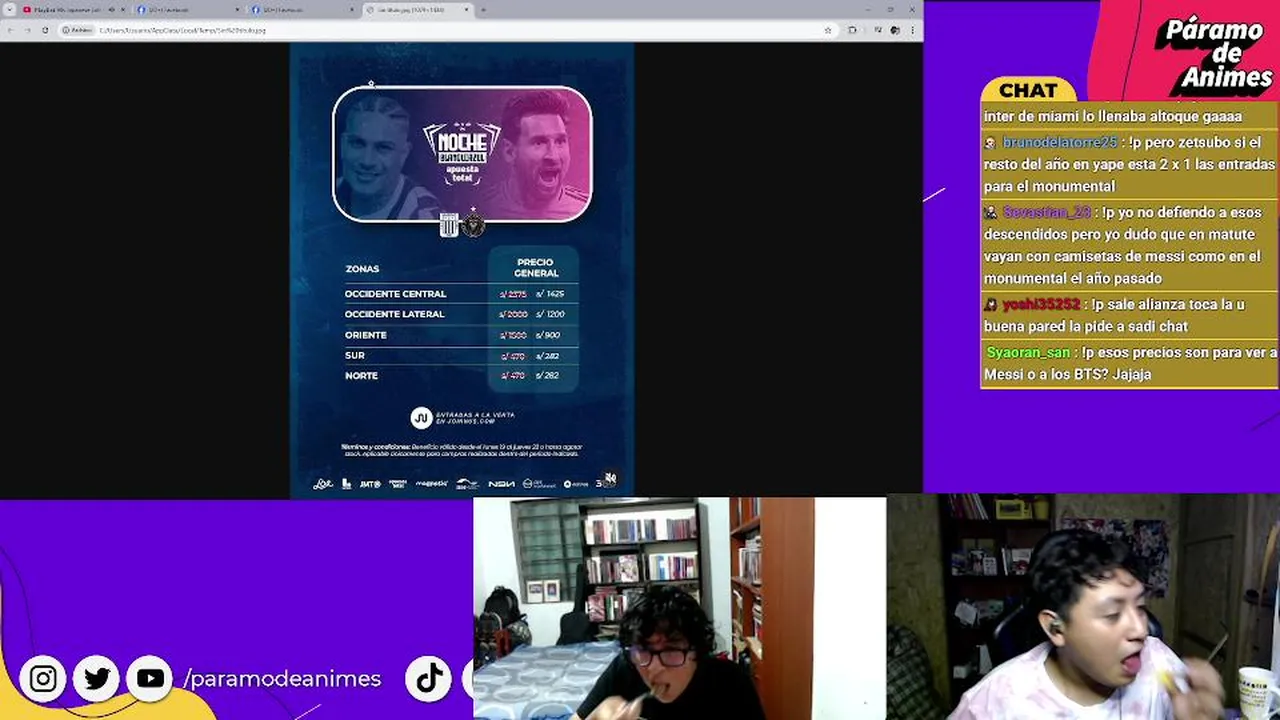Select the NORTE row label

[x=362, y=376]
